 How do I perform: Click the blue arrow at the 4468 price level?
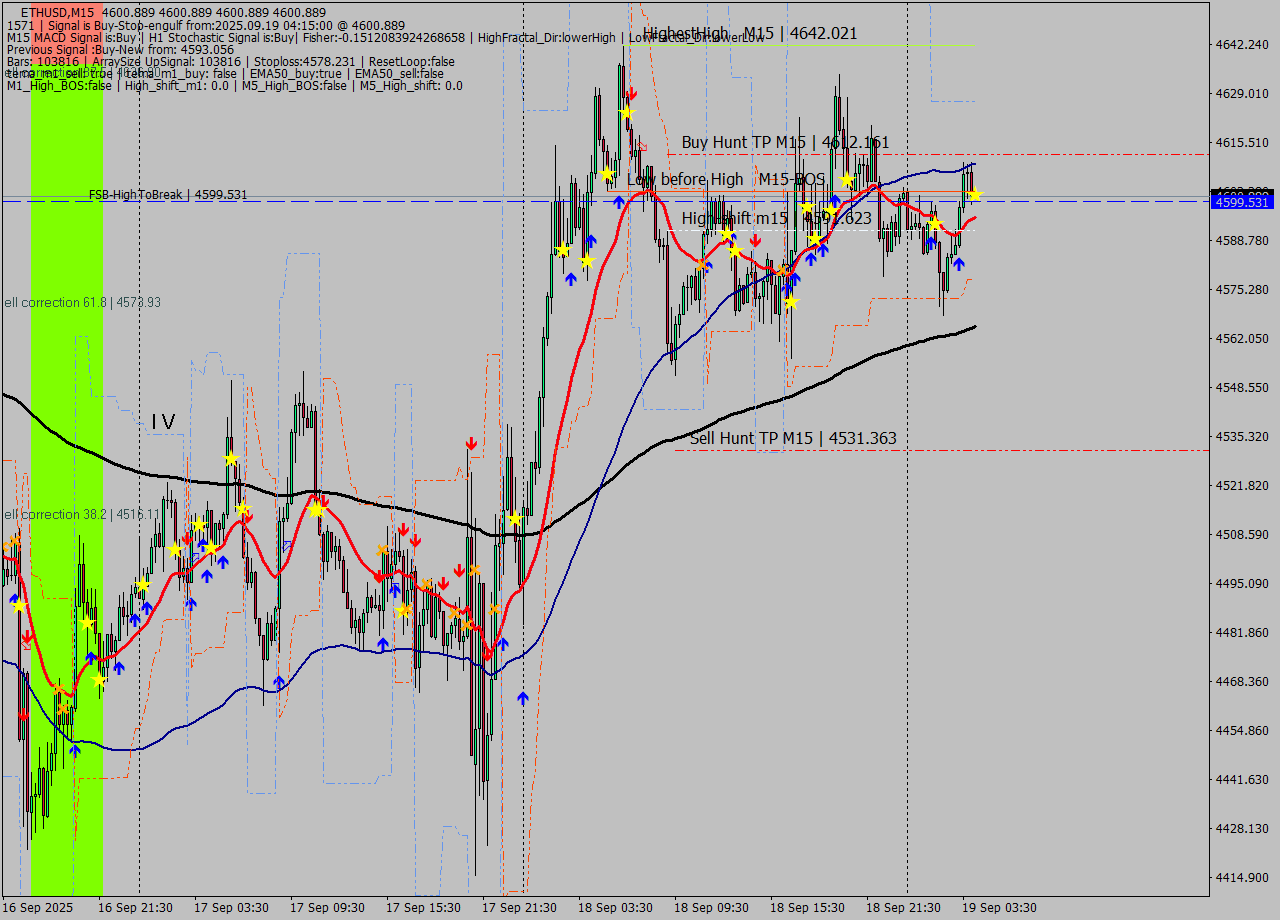278,682
